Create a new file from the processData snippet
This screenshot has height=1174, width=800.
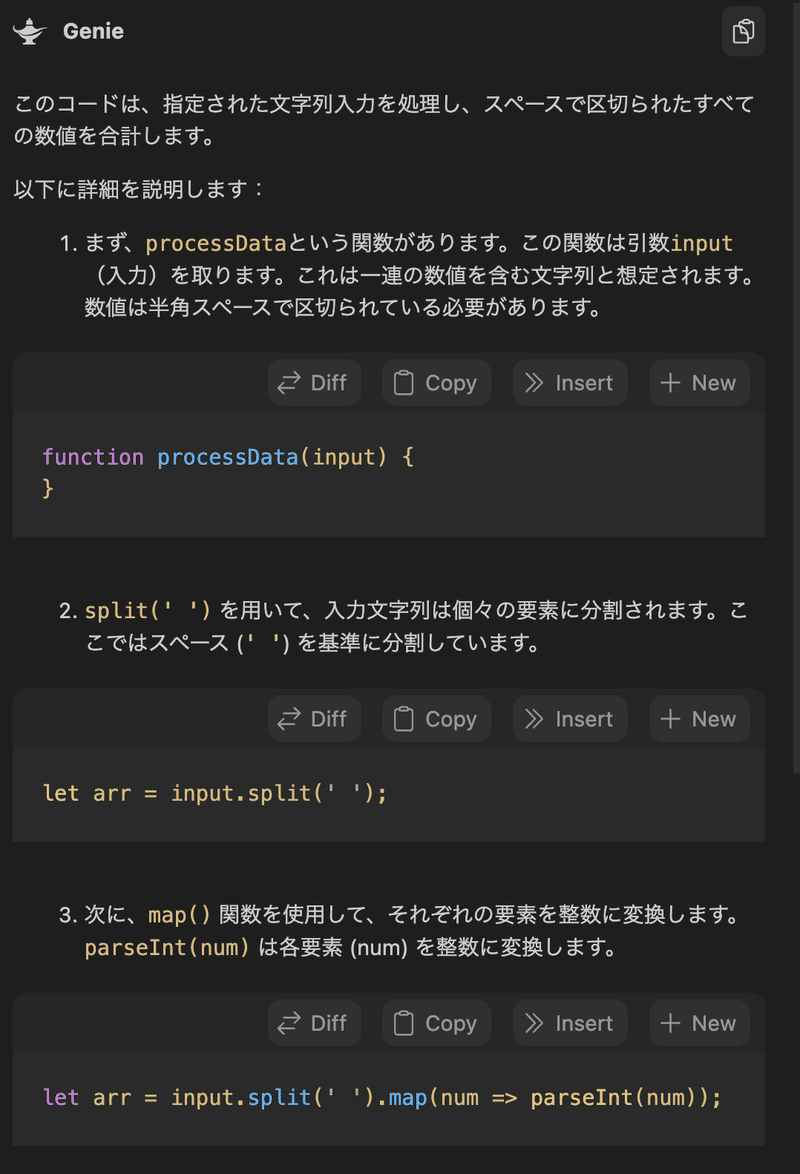[x=700, y=383]
